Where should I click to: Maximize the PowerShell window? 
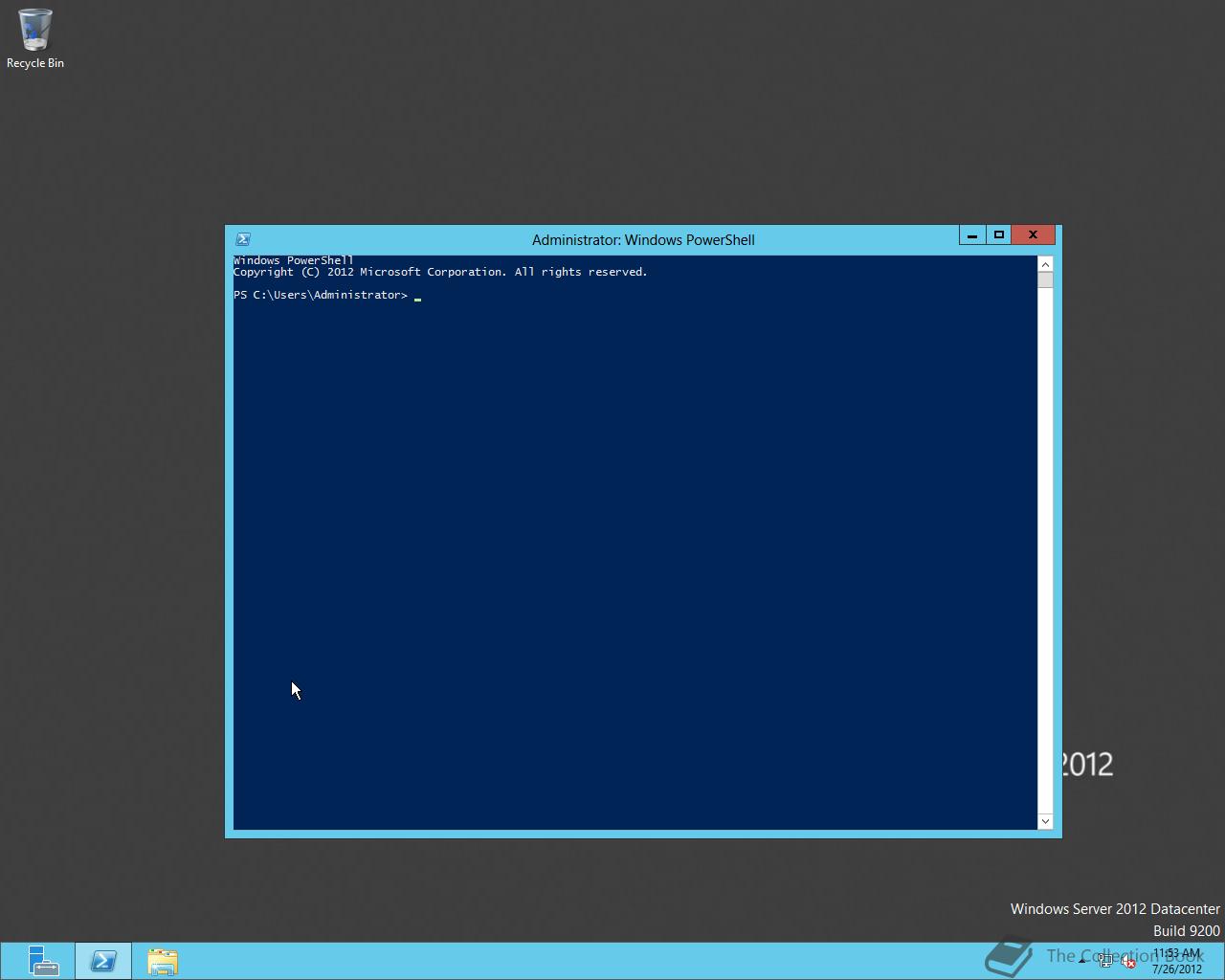coord(999,235)
